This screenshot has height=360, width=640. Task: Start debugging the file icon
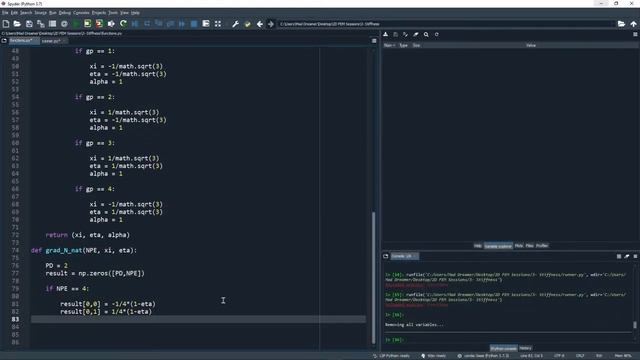coord(135,24)
